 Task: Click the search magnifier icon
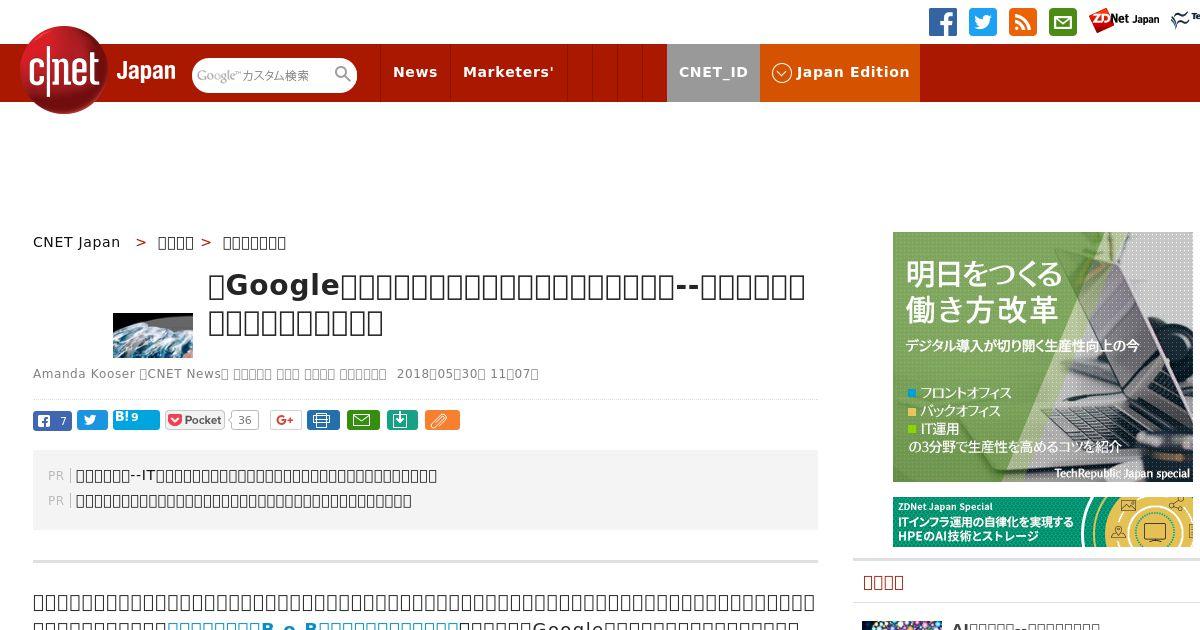tap(343, 74)
